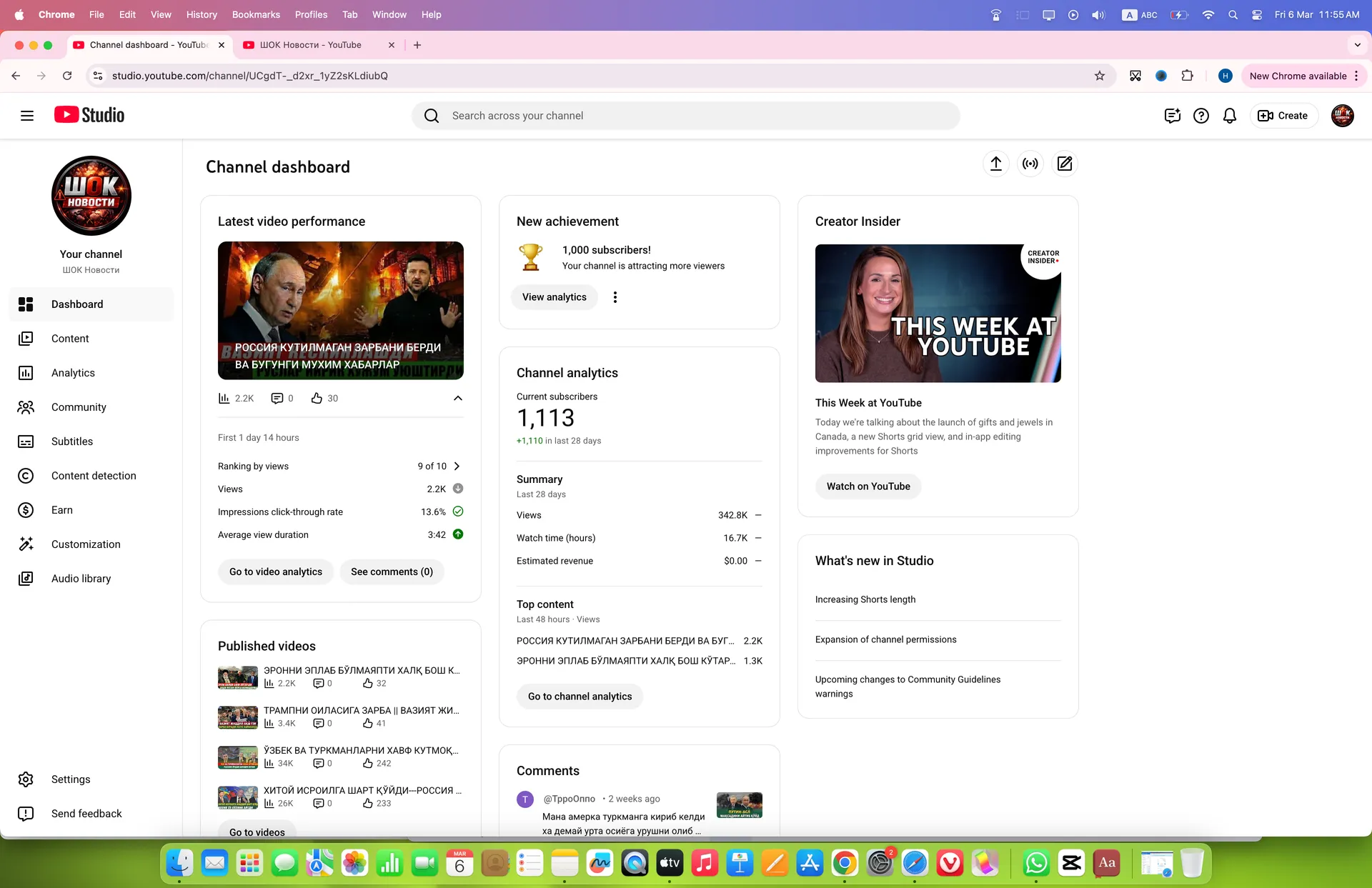Click Increasing Shorts length news link
Image resolution: width=1372 pixels, height=888 pixels.
(865, 599)
